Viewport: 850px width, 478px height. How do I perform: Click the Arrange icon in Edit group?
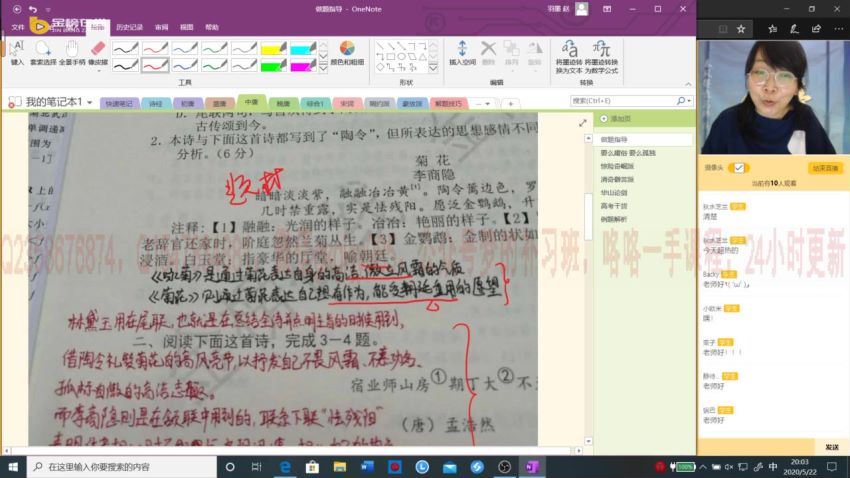pyautogui.click(x=512, y=53)
